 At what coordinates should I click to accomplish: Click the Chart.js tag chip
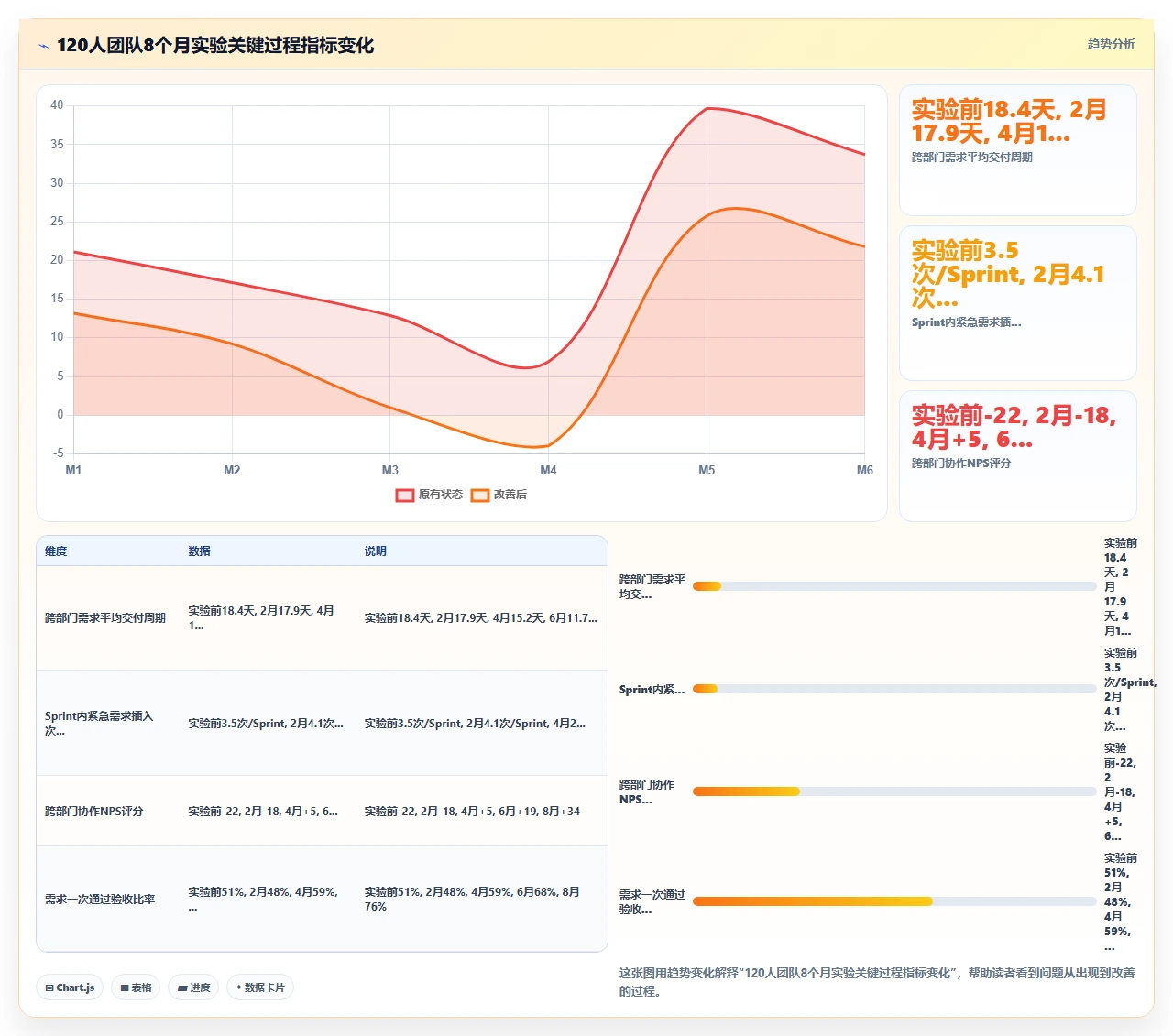click(70, 987)
